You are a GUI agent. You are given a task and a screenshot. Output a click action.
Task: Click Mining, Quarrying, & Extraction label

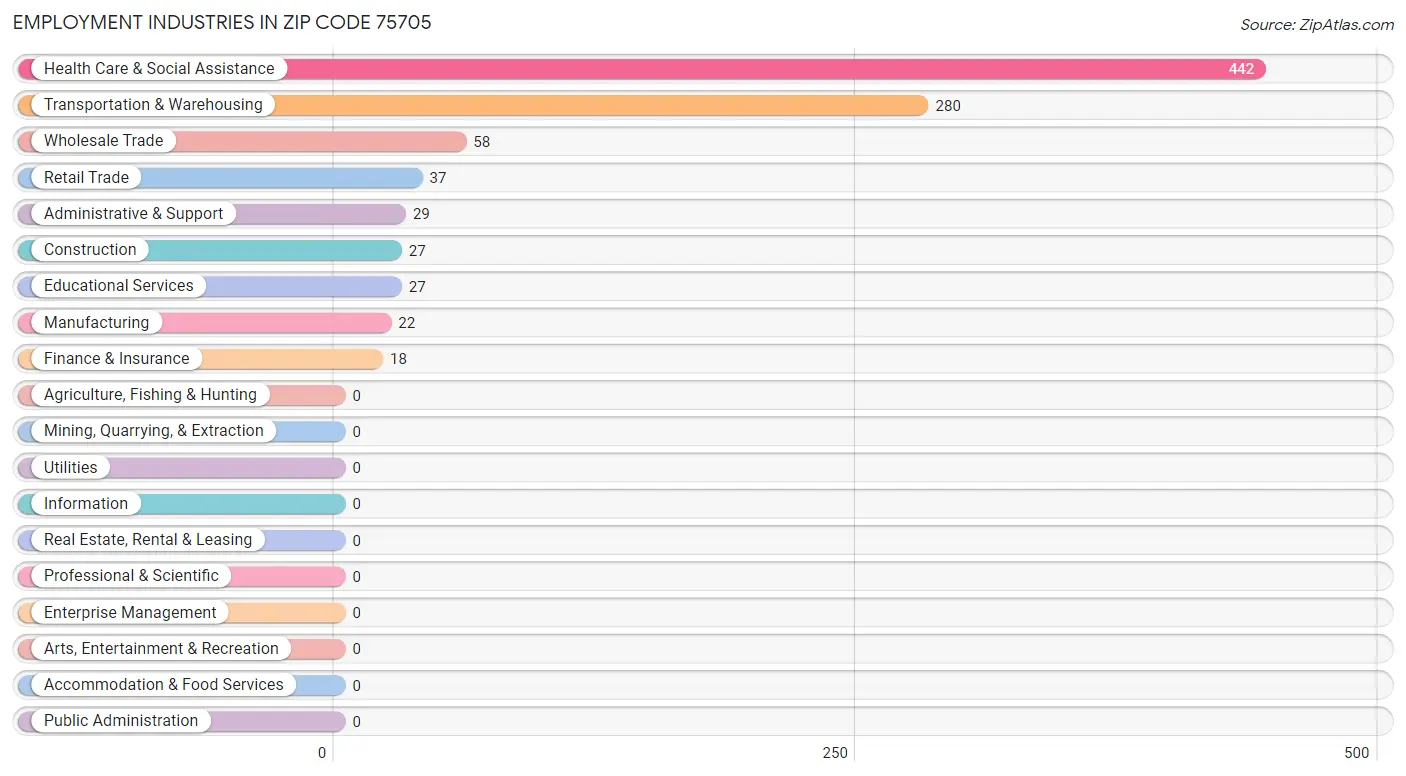coord(154,431)
